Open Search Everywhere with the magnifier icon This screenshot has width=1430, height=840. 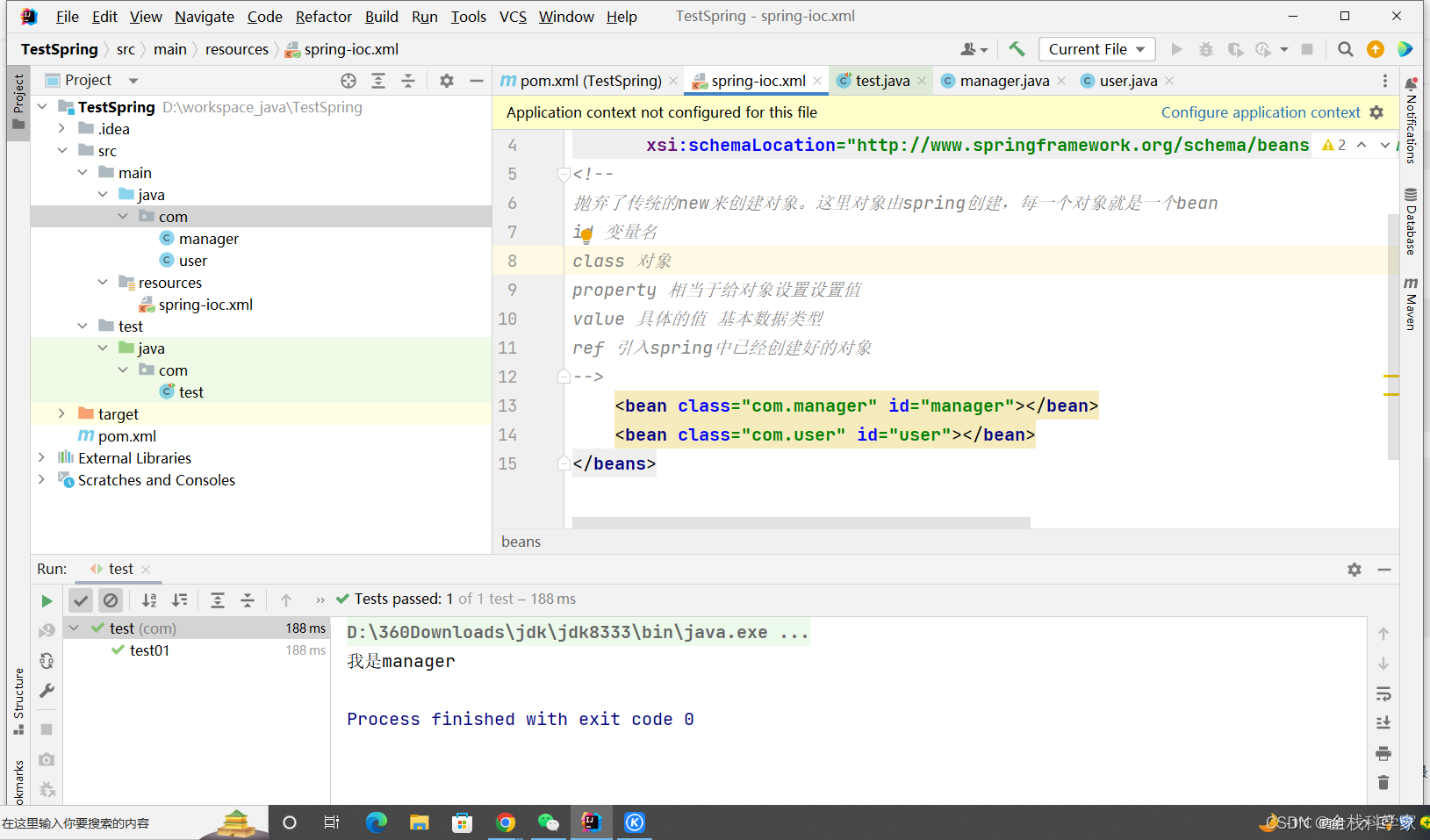click(1345, 49)
